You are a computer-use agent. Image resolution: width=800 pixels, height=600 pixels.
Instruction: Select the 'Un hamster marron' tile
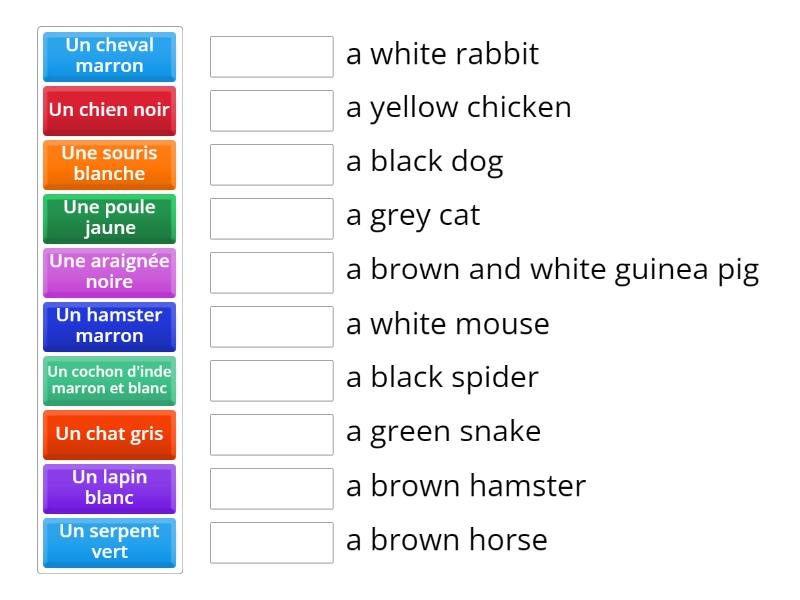click(x=109, y=327)
